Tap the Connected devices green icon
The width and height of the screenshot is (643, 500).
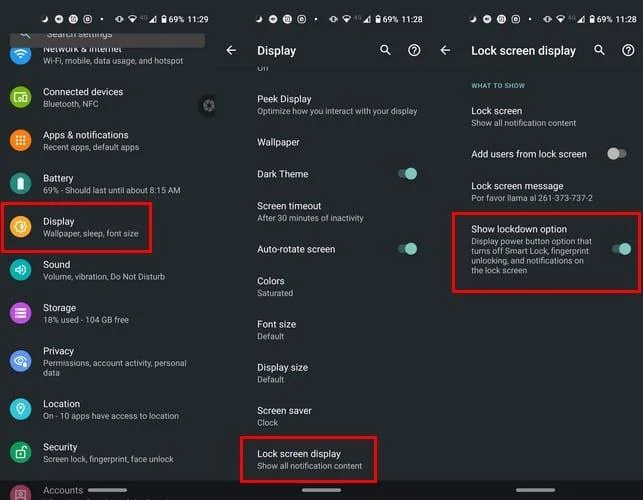(x=21, y=98)
